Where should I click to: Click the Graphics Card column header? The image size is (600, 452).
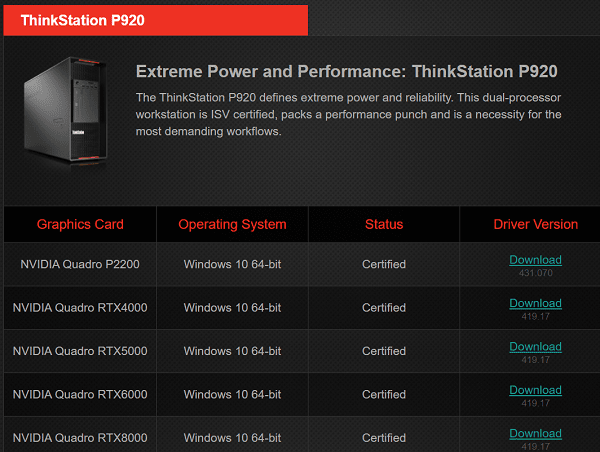tap(80, 224)
